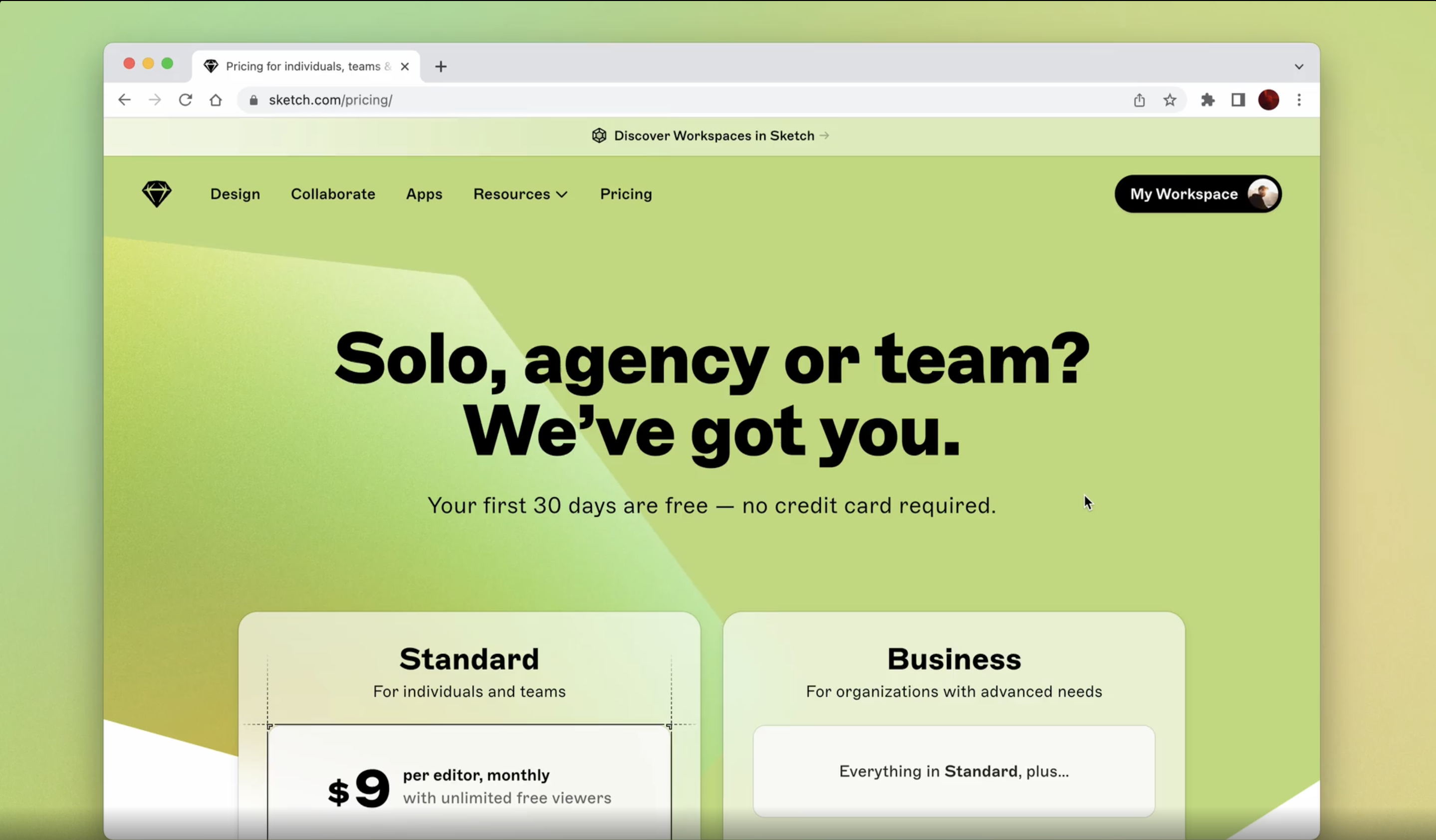Click the Discover Workspaces in Sketch banner
This screenshot has width=1436, height=840.
[x=714, y=135]
